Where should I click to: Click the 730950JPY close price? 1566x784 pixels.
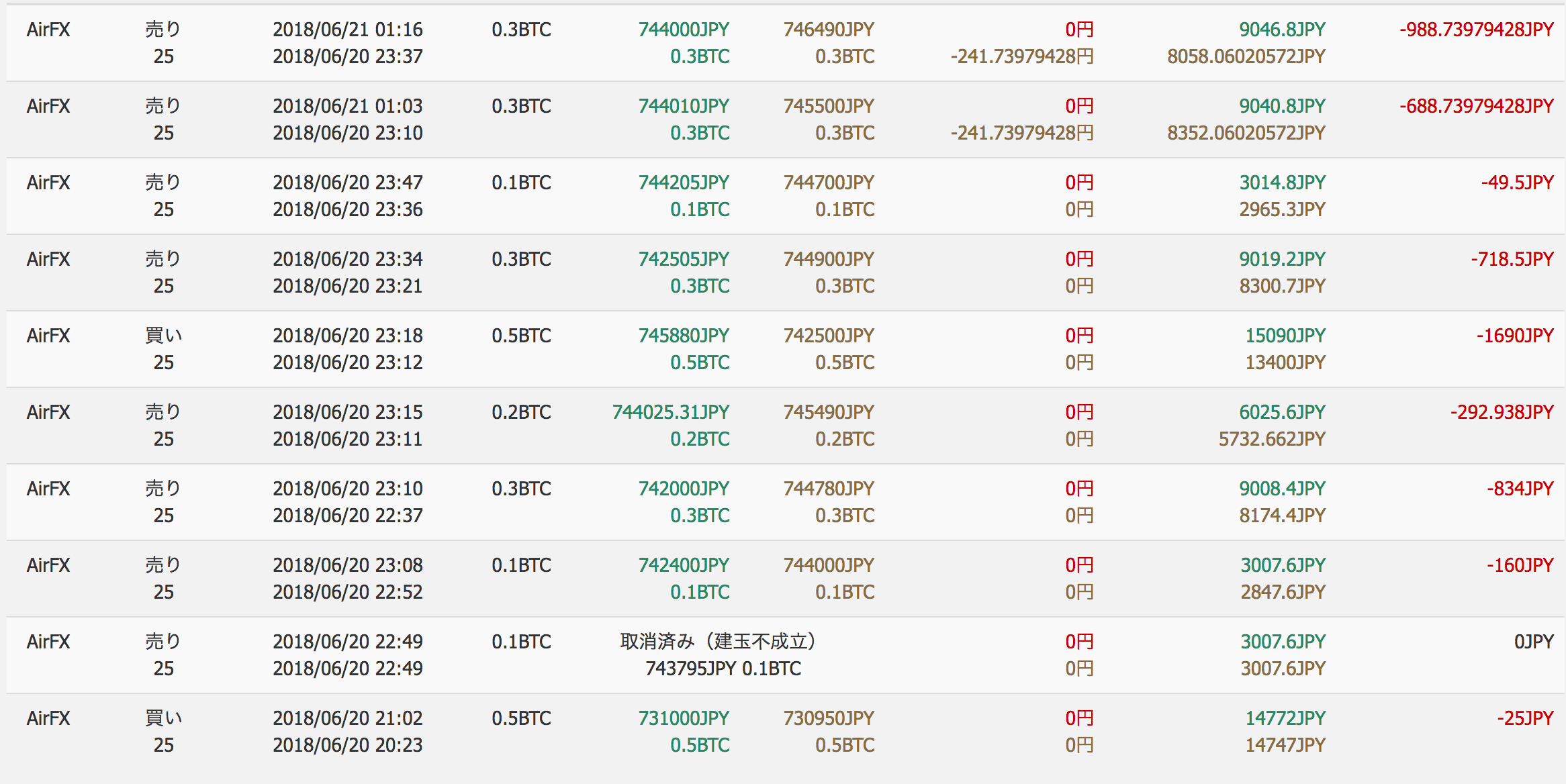tap(829, 718)
